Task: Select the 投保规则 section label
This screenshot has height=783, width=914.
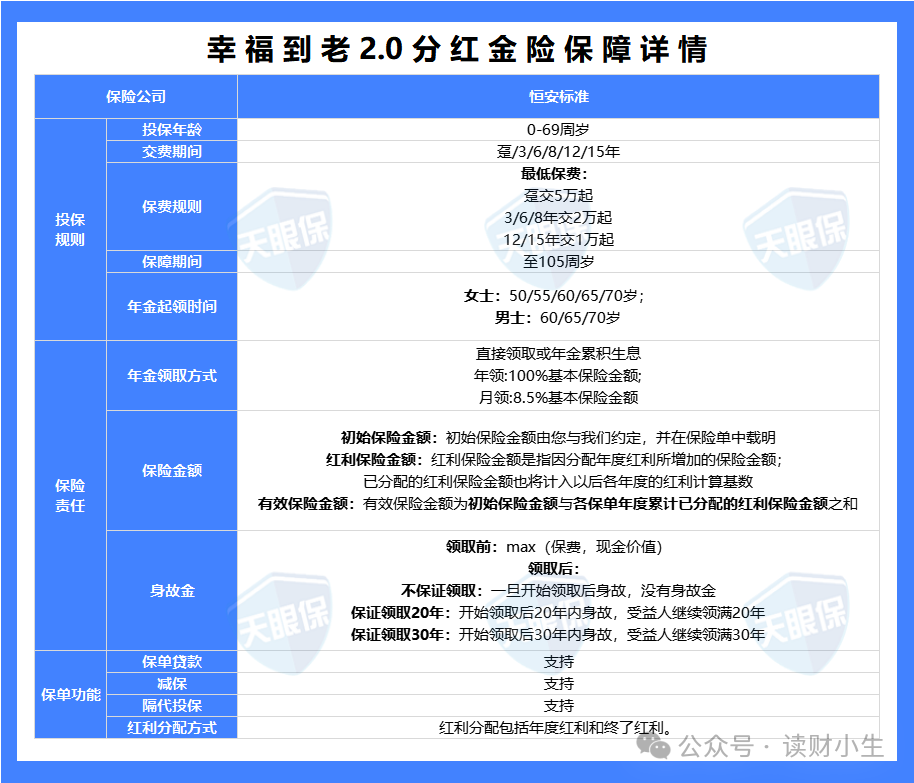Action: tap(68, 230)
